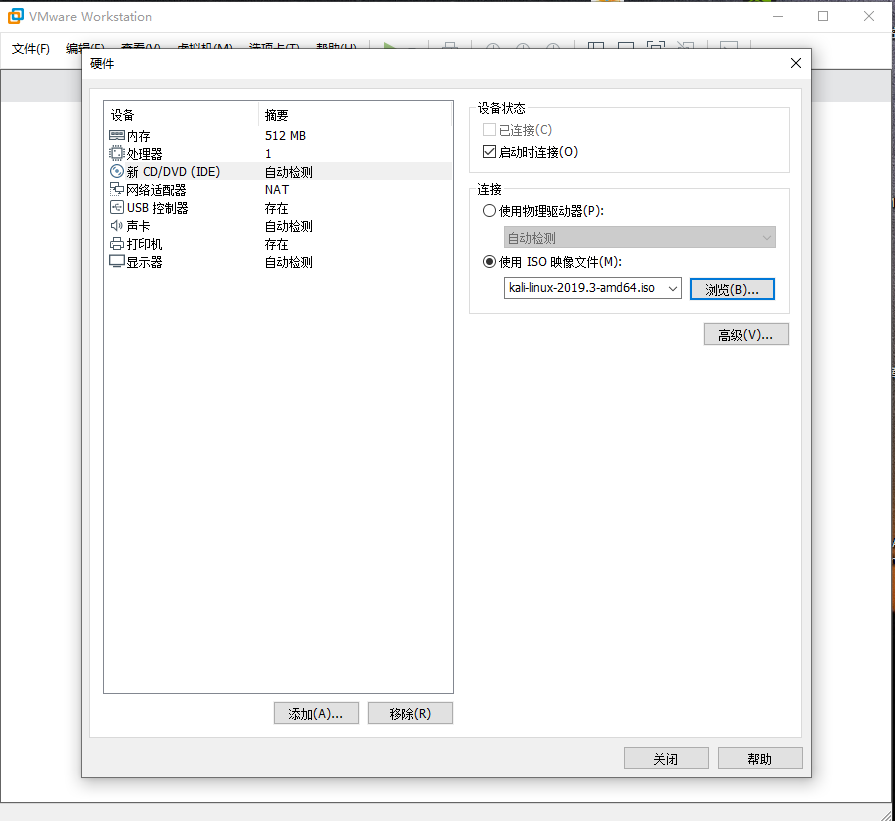Click the 添加(A)... add hardware button
This screenshot has width=895, height=821.
[316, 713]
